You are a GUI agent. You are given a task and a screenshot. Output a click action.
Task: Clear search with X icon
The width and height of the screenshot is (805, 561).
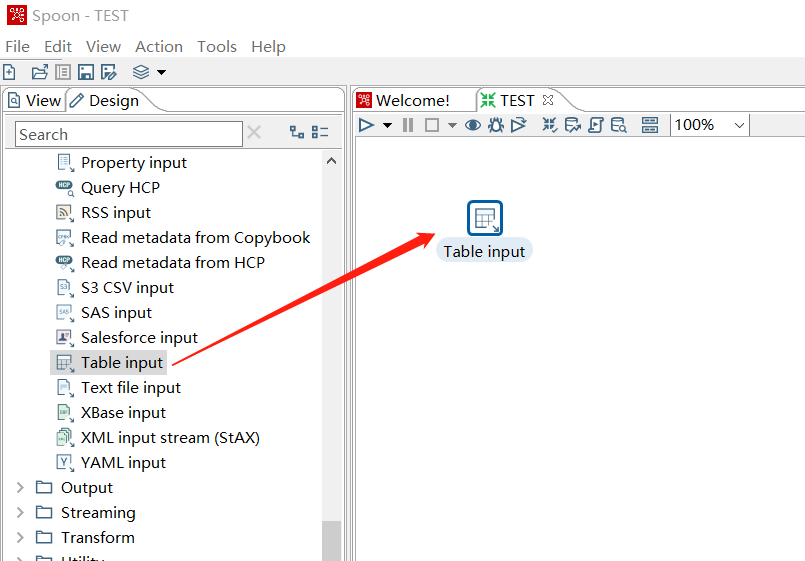[x=254, y=133]
